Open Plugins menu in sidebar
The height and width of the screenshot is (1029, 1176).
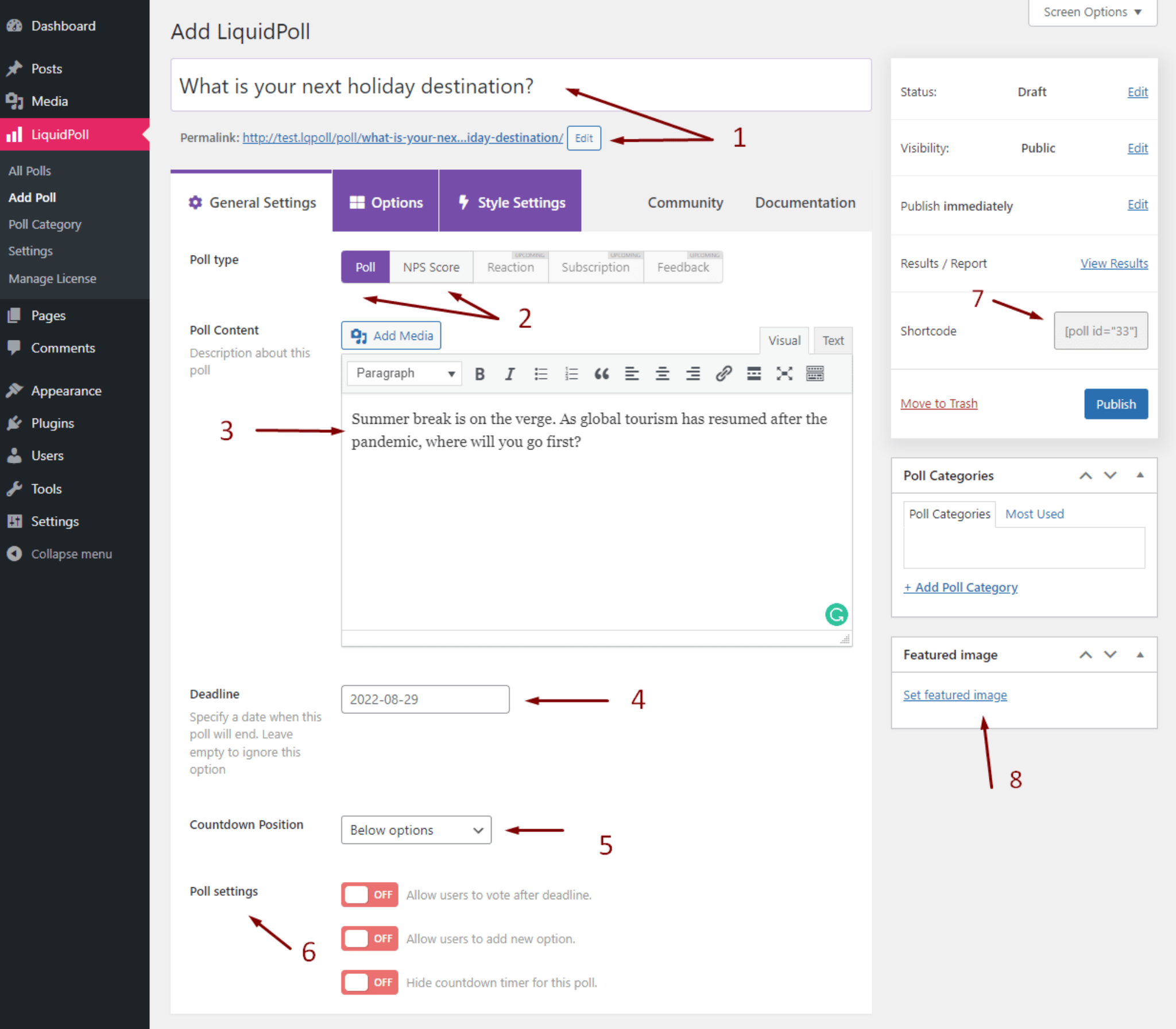click(x=75, y=423)
